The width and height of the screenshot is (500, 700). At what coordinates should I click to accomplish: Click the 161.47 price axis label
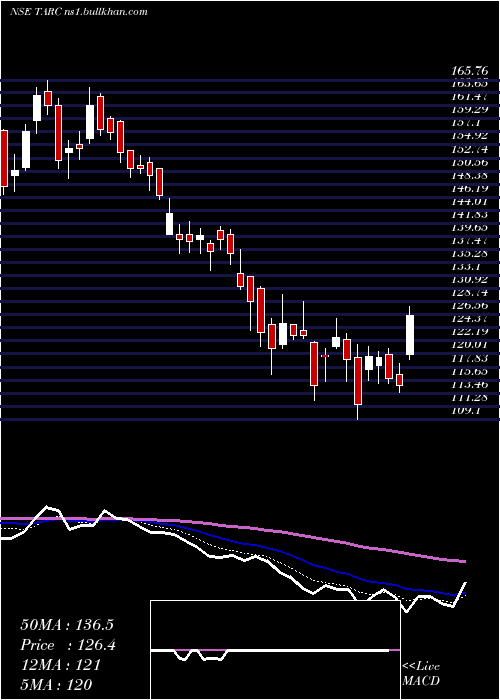[x=470, y=96]
